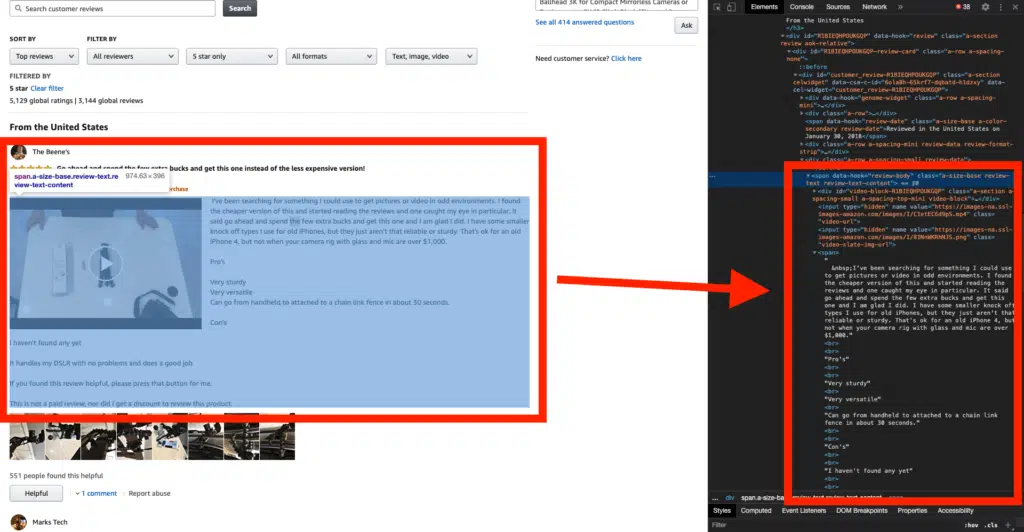Open the Styles pane tab
This screenshot has width=1024, height=532.
click(722, 511)
